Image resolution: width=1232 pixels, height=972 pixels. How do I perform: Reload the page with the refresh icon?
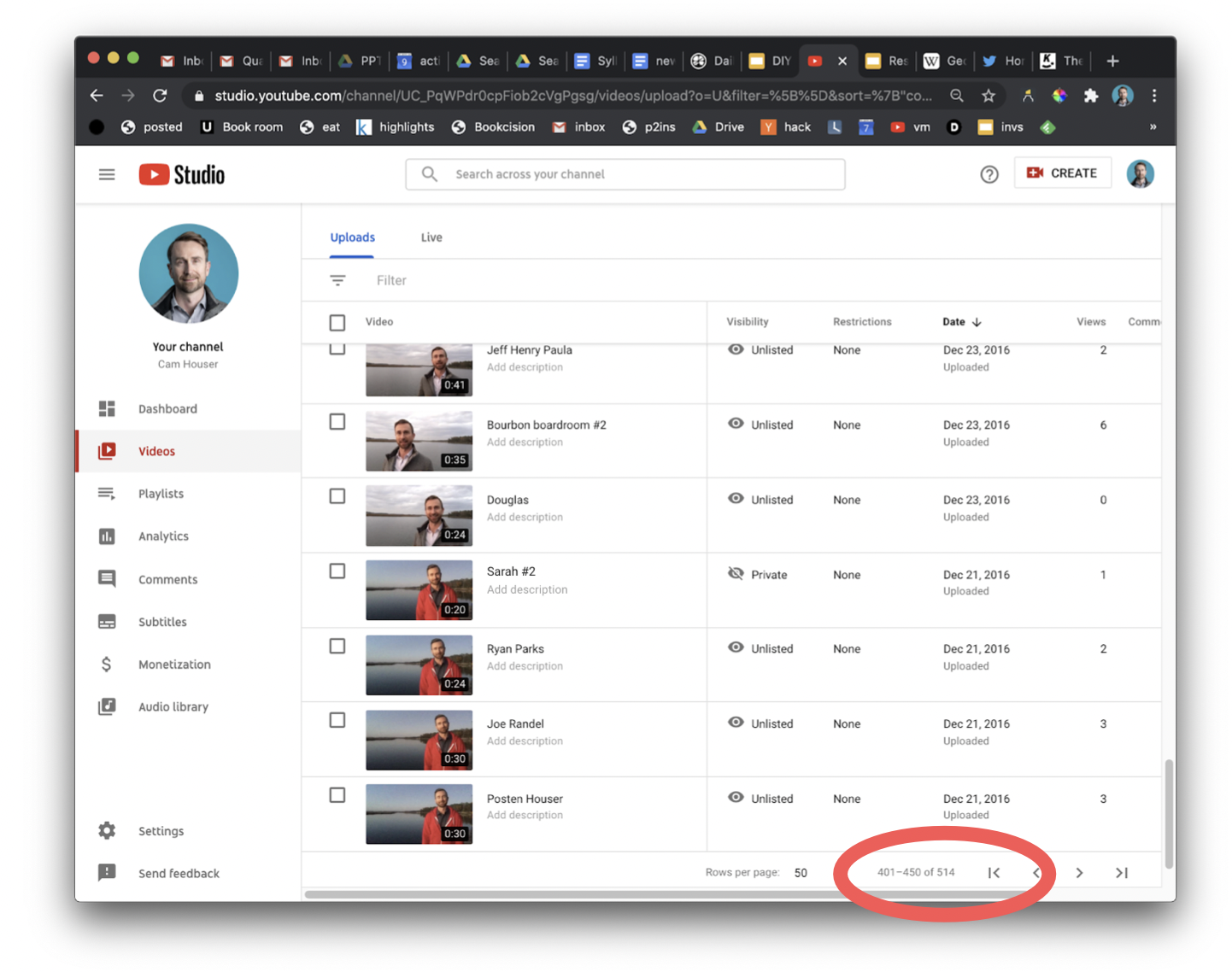coord(160,96)
